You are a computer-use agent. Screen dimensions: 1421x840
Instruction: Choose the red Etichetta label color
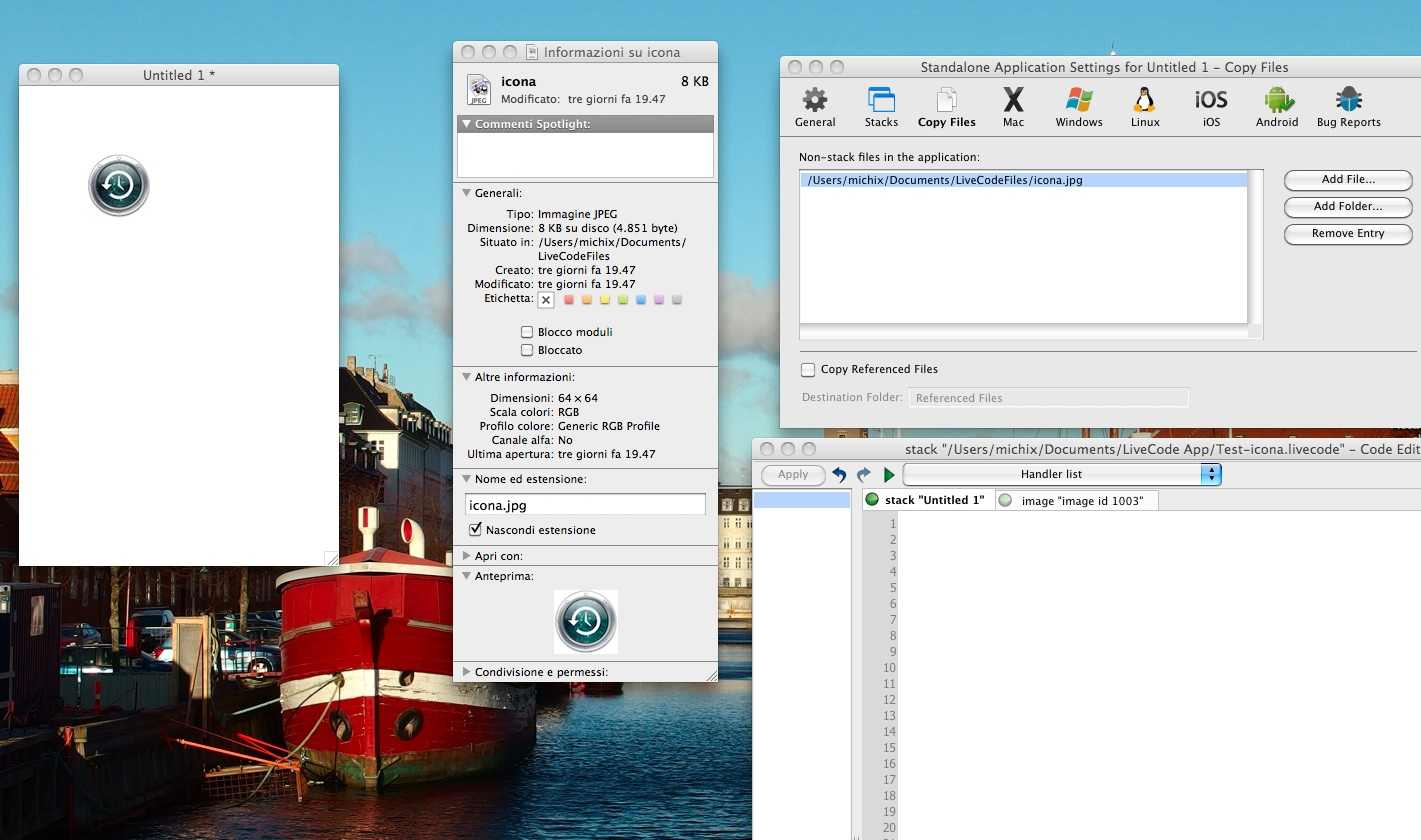pyautogui.click(x=569, y=300)
